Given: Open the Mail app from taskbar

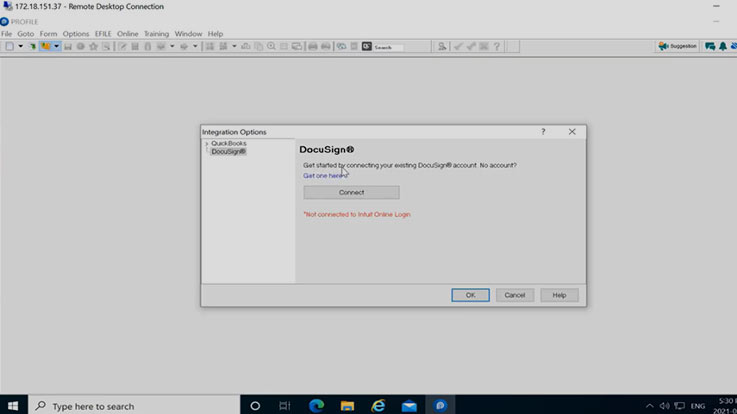Looking at the screenshot, I should pos(409,406).
